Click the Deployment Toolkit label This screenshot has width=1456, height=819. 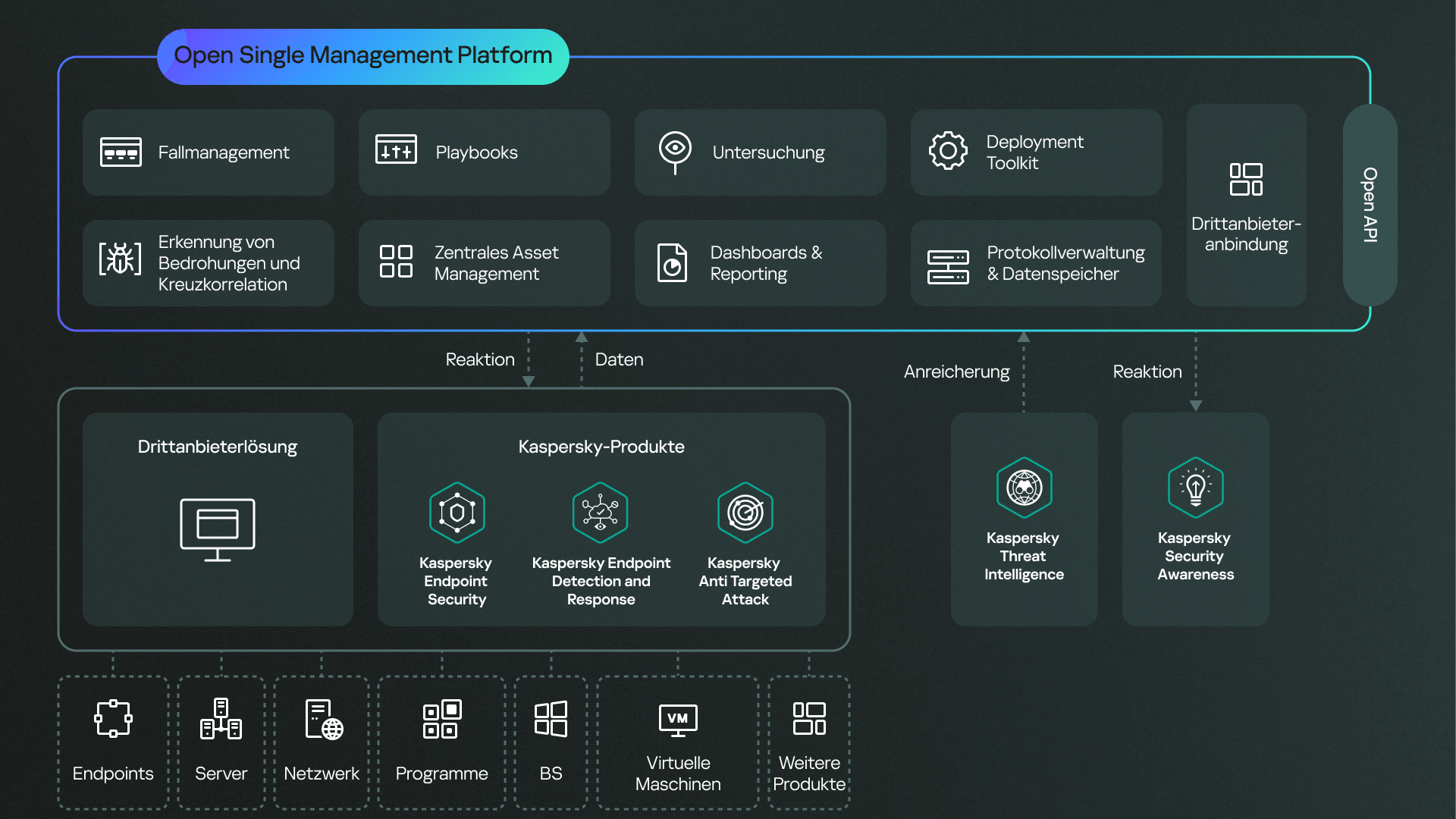click(1034, 152)
